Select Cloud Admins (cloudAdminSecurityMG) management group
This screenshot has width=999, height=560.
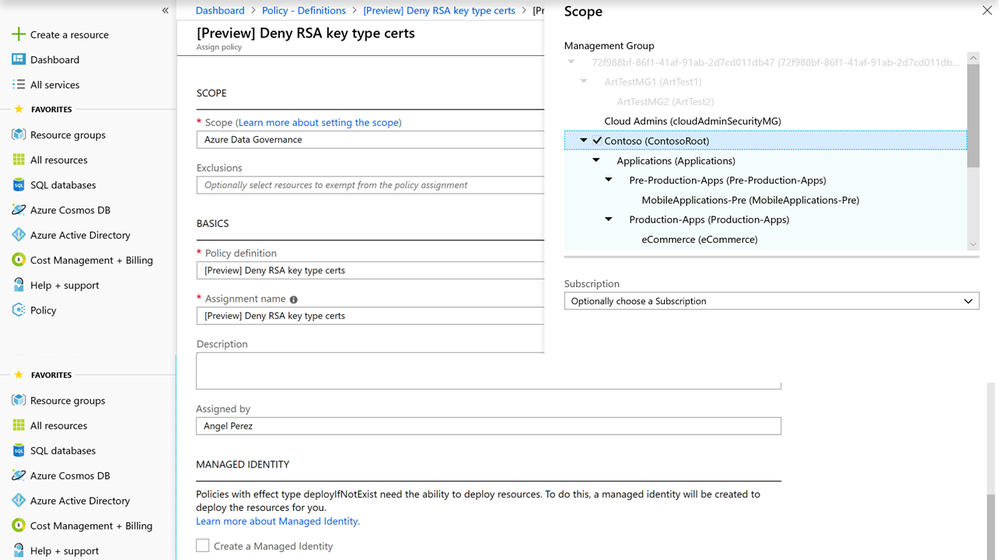tap(693, 121)
